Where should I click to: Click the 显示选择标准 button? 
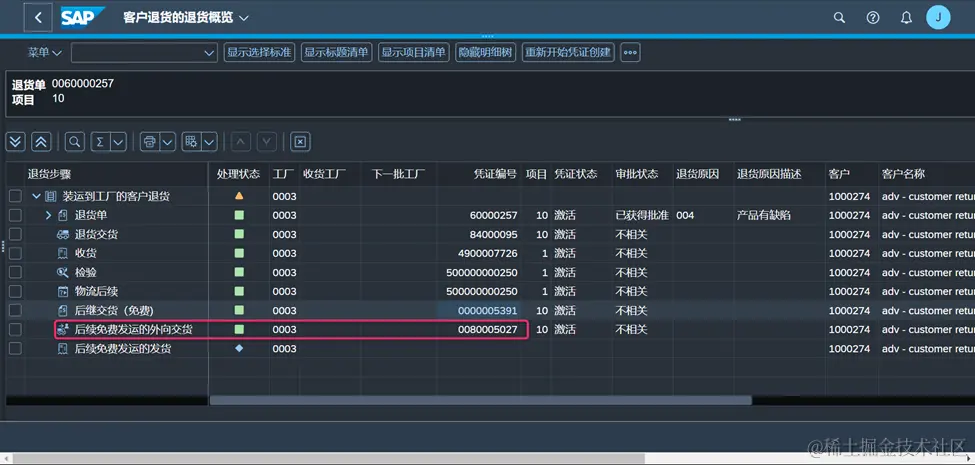click(x=259, y=52)
